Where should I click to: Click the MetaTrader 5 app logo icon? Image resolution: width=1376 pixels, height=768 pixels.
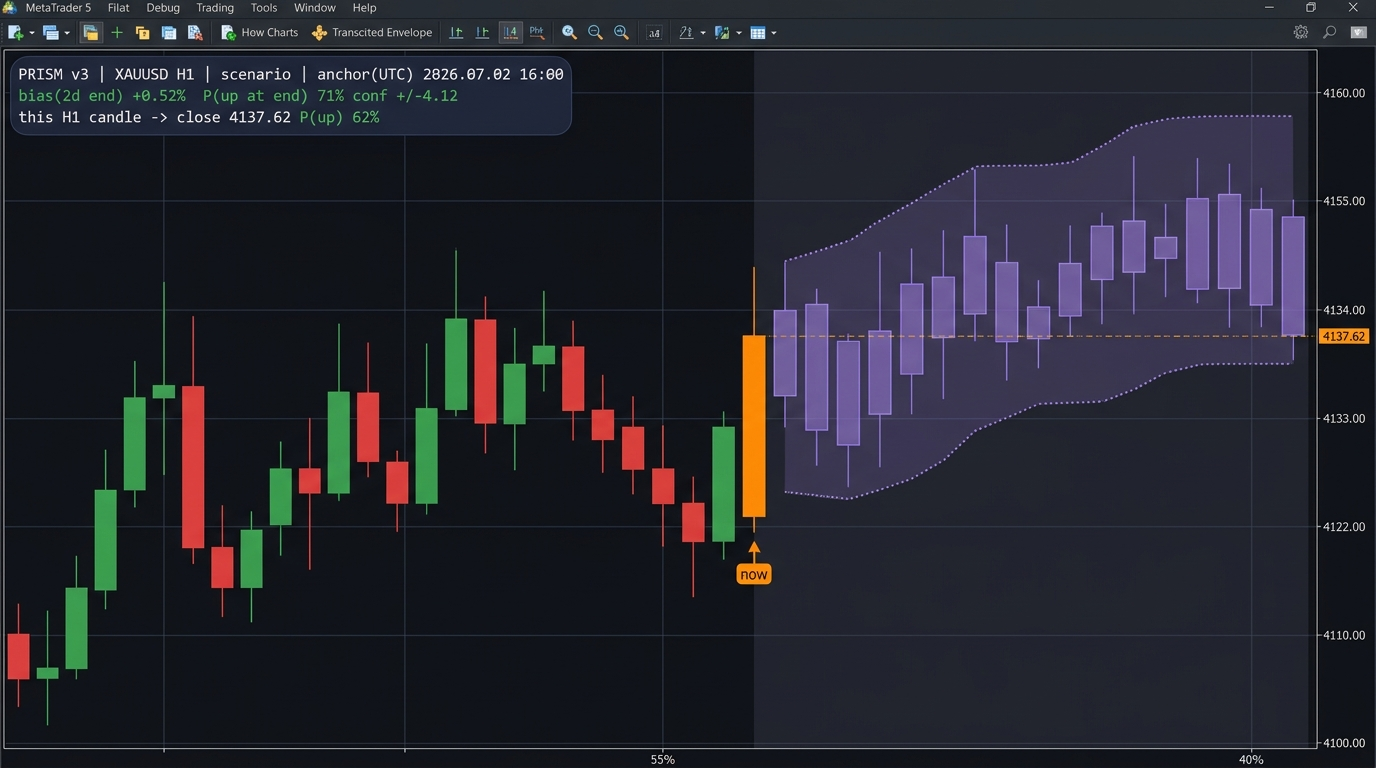click(x=10, y=7)
